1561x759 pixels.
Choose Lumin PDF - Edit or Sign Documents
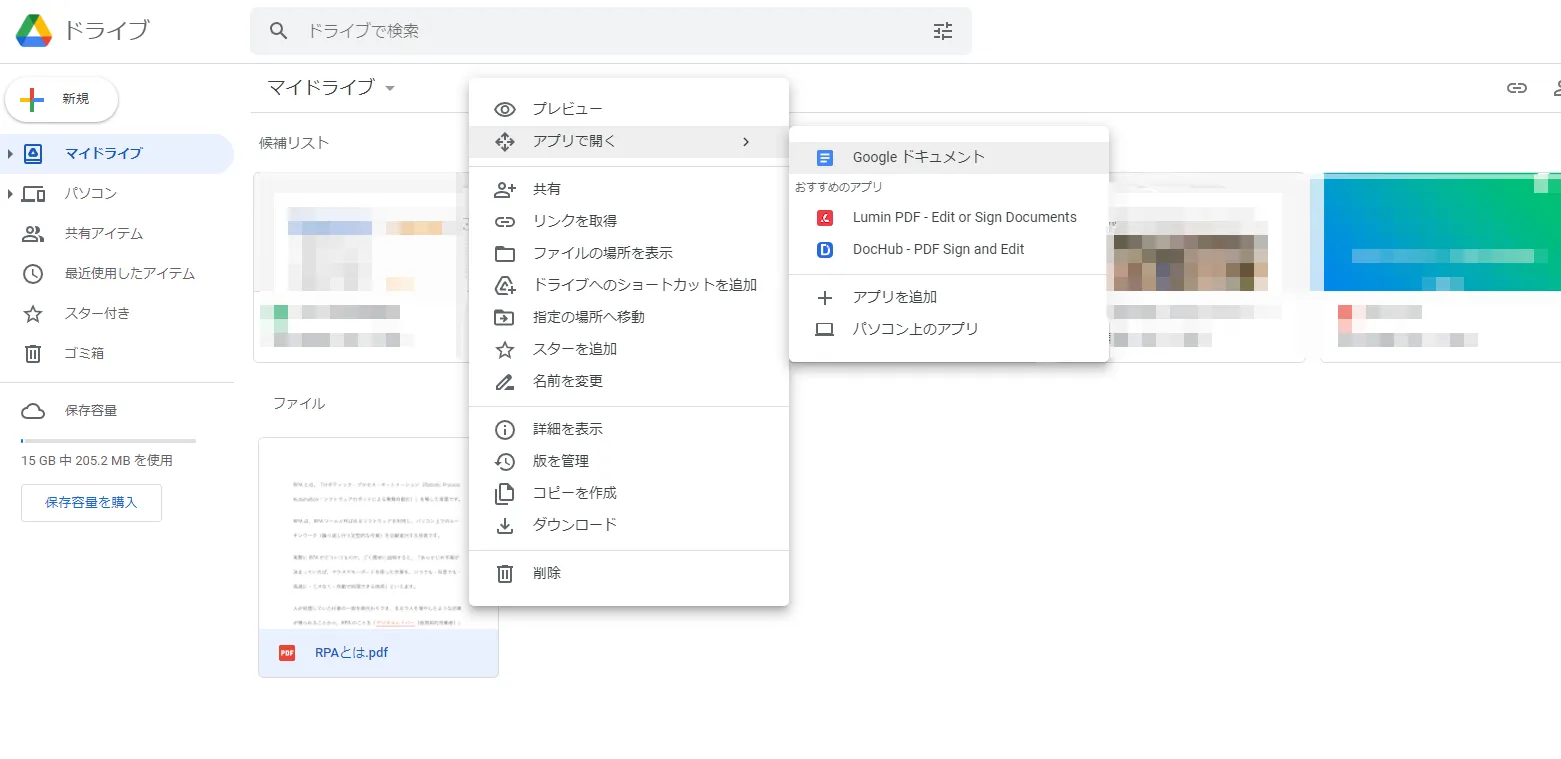(949, 217)
